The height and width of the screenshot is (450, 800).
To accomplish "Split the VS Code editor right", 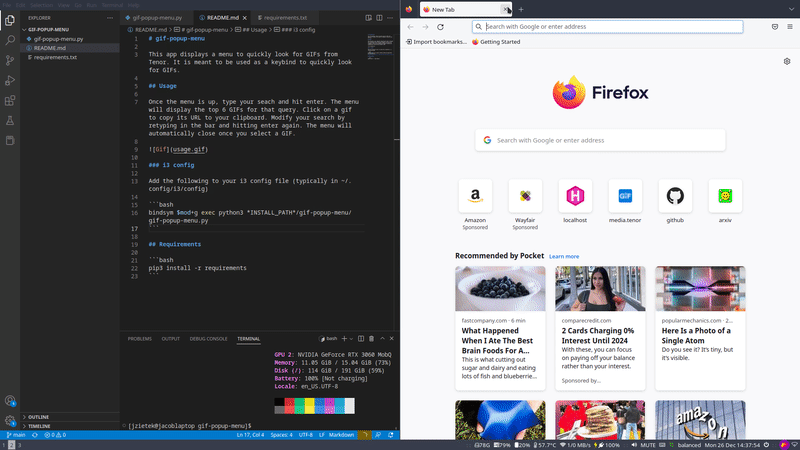I will (379, 18).
